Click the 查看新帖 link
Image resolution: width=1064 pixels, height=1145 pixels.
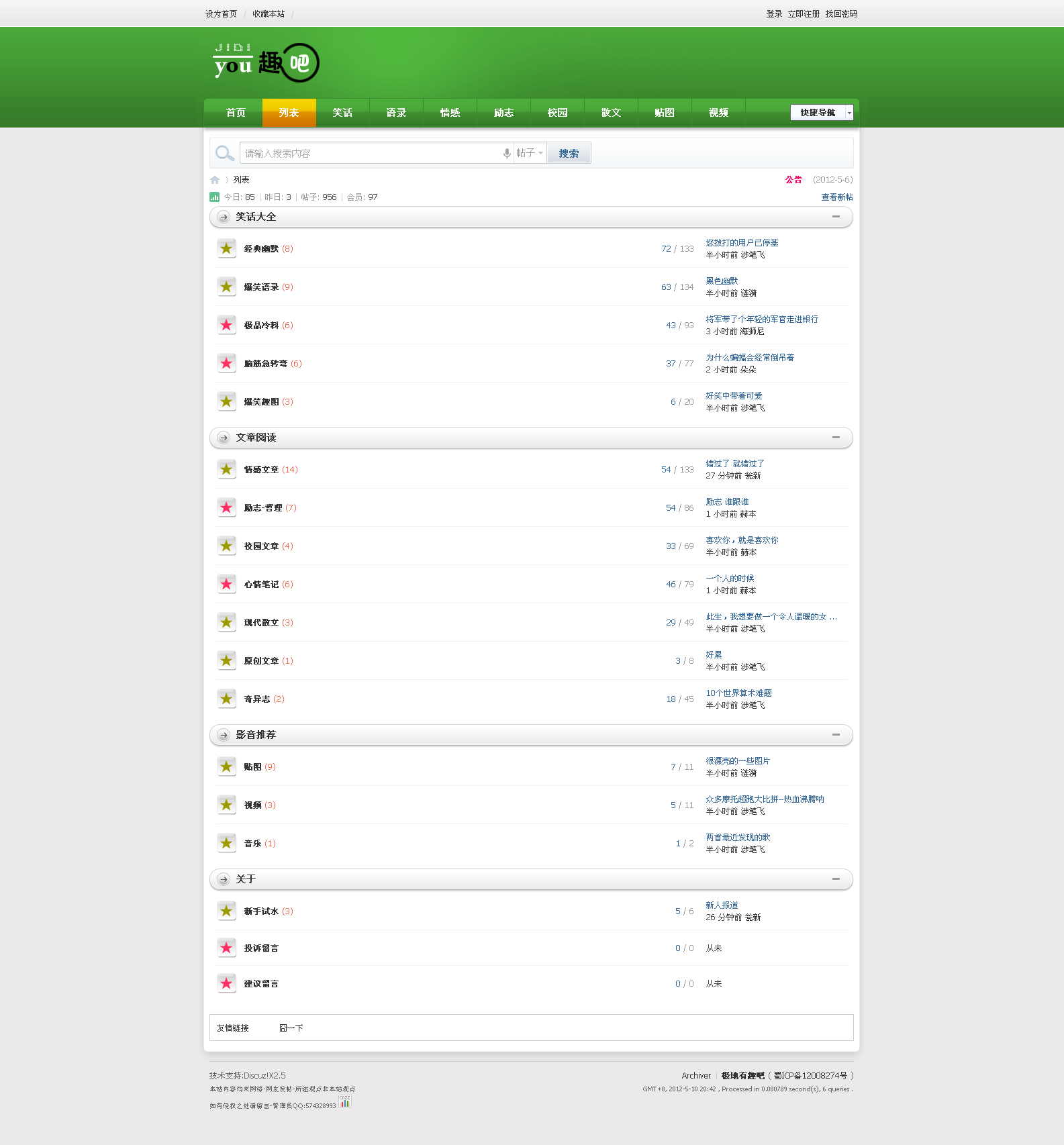(837, 197)
